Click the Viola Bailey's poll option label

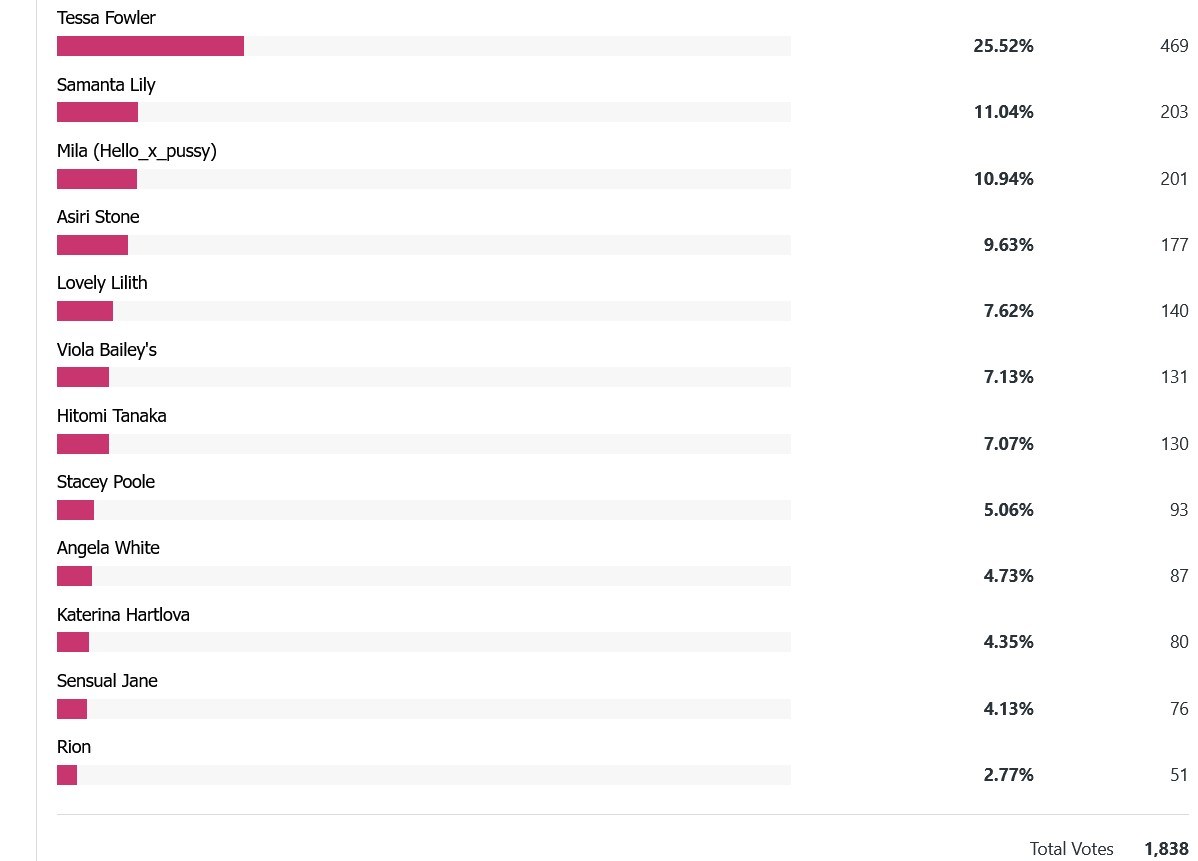pyautogui.click(x=107, y=350)
